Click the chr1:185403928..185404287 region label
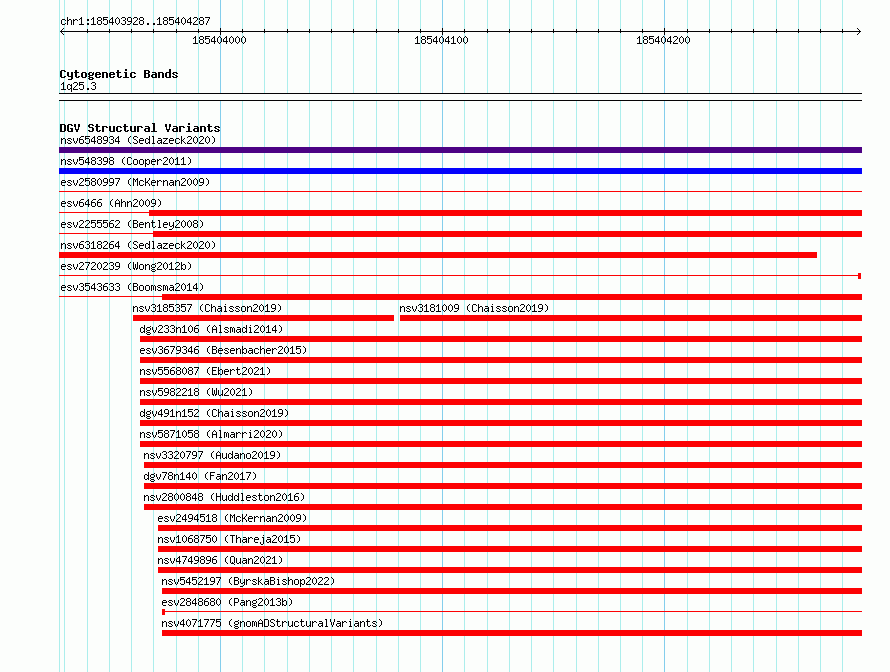Screen dimensions: 890x672 135,21
